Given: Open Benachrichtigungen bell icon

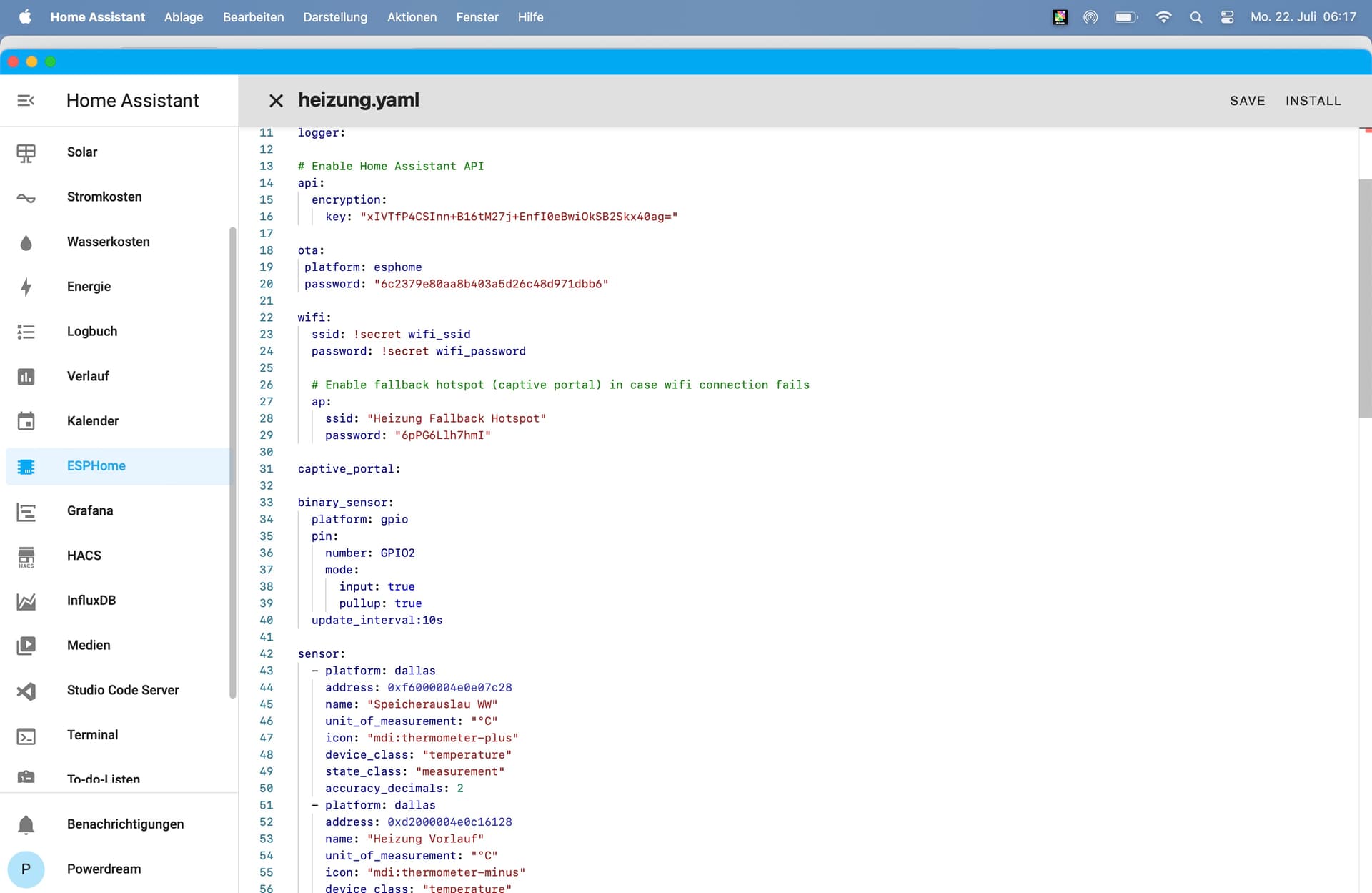Looking at the screenshot, I should click(x=26, y=824).
